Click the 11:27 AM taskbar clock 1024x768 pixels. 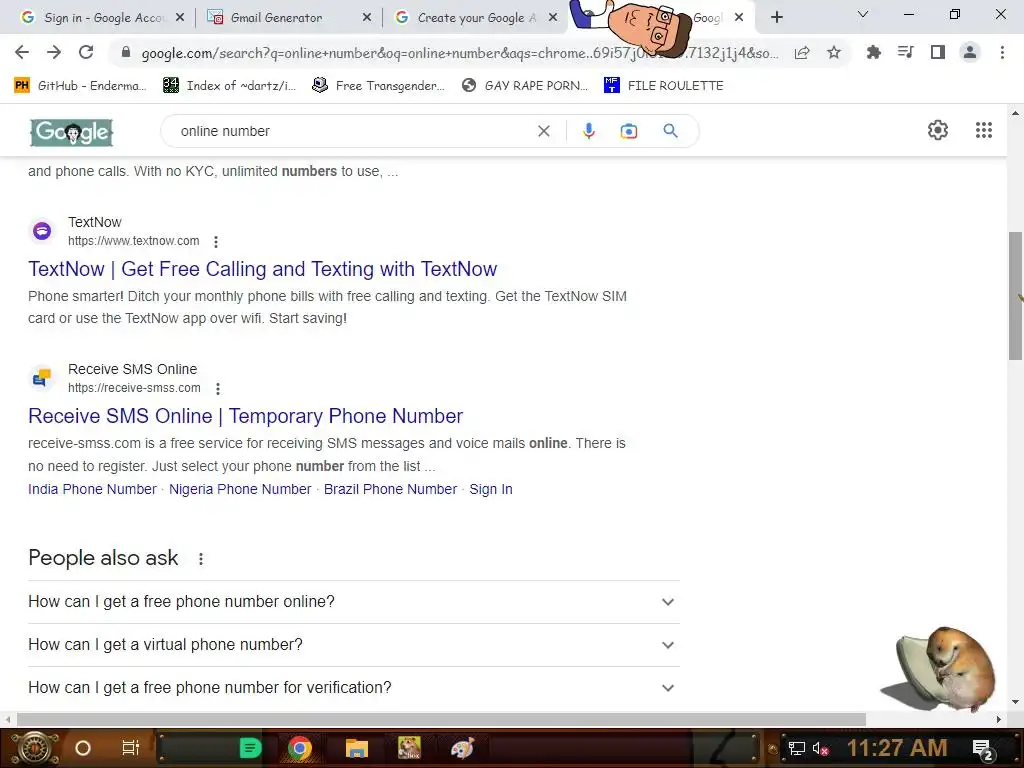click(x=897, y=748)
